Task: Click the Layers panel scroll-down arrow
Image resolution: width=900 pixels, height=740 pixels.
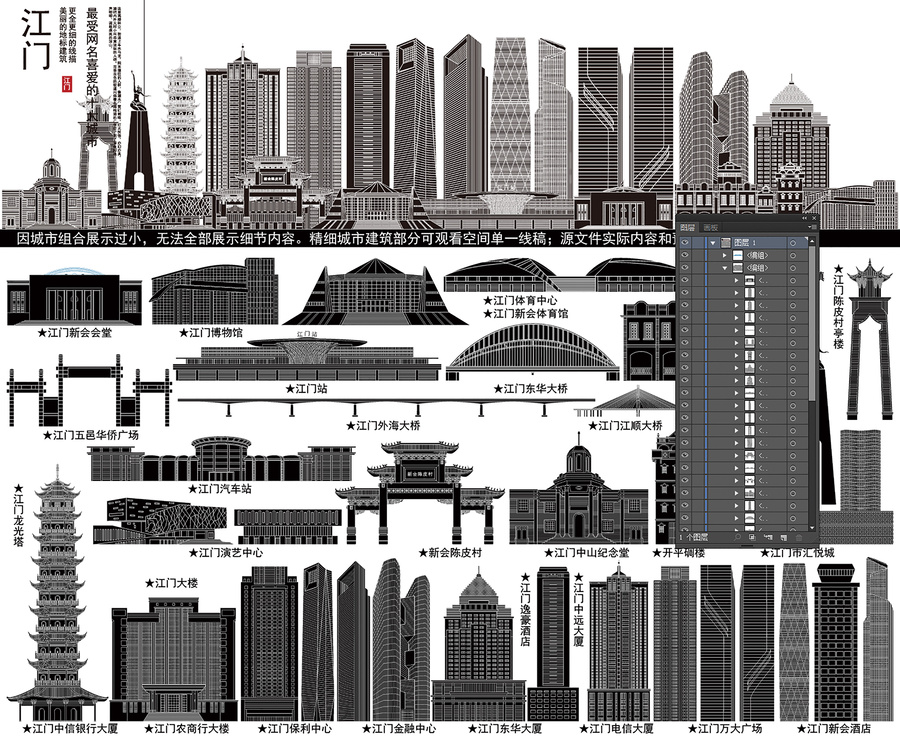Action: 812,528
